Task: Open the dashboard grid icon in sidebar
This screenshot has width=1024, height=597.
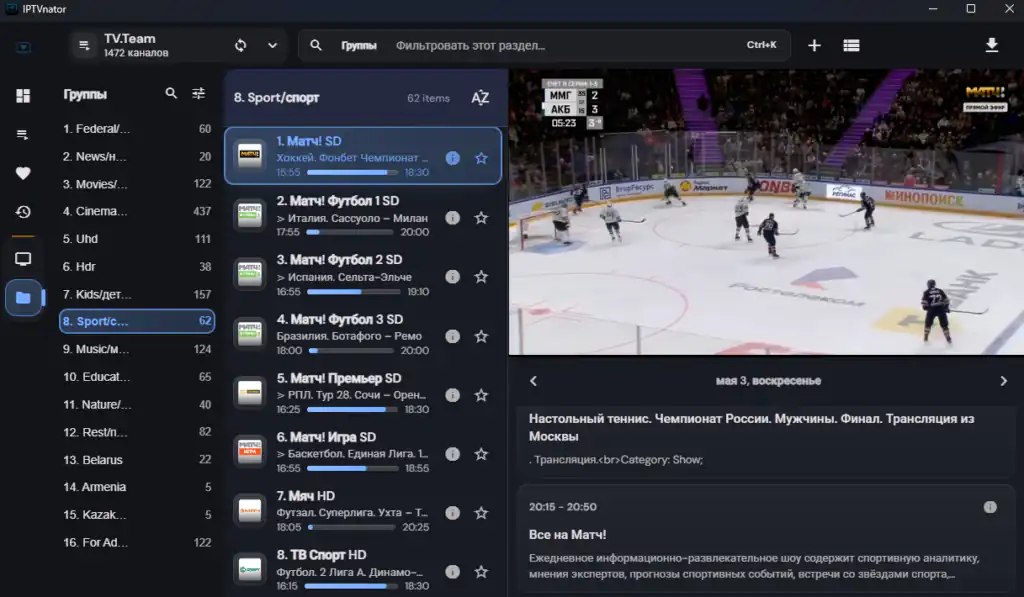Action: [23, 96]
